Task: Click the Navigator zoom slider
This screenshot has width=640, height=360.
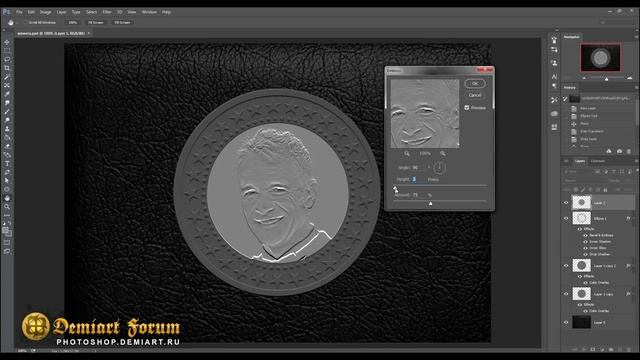Action: pyautogui.click(x=607, y=78)
